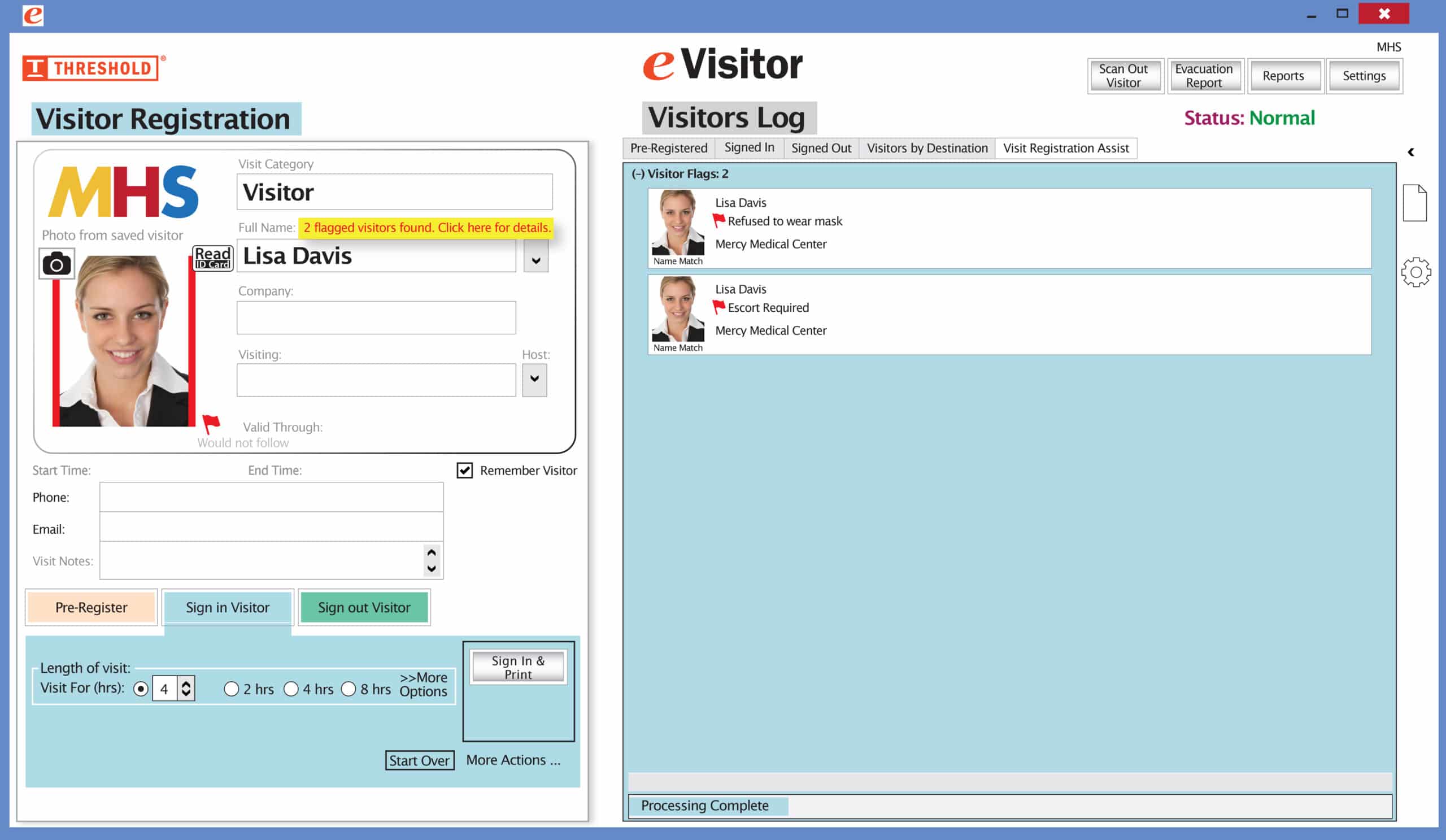Switch to the Signed Out tab
The height and width of the screenshot is (840, 1446).
[x=821, y=148]
